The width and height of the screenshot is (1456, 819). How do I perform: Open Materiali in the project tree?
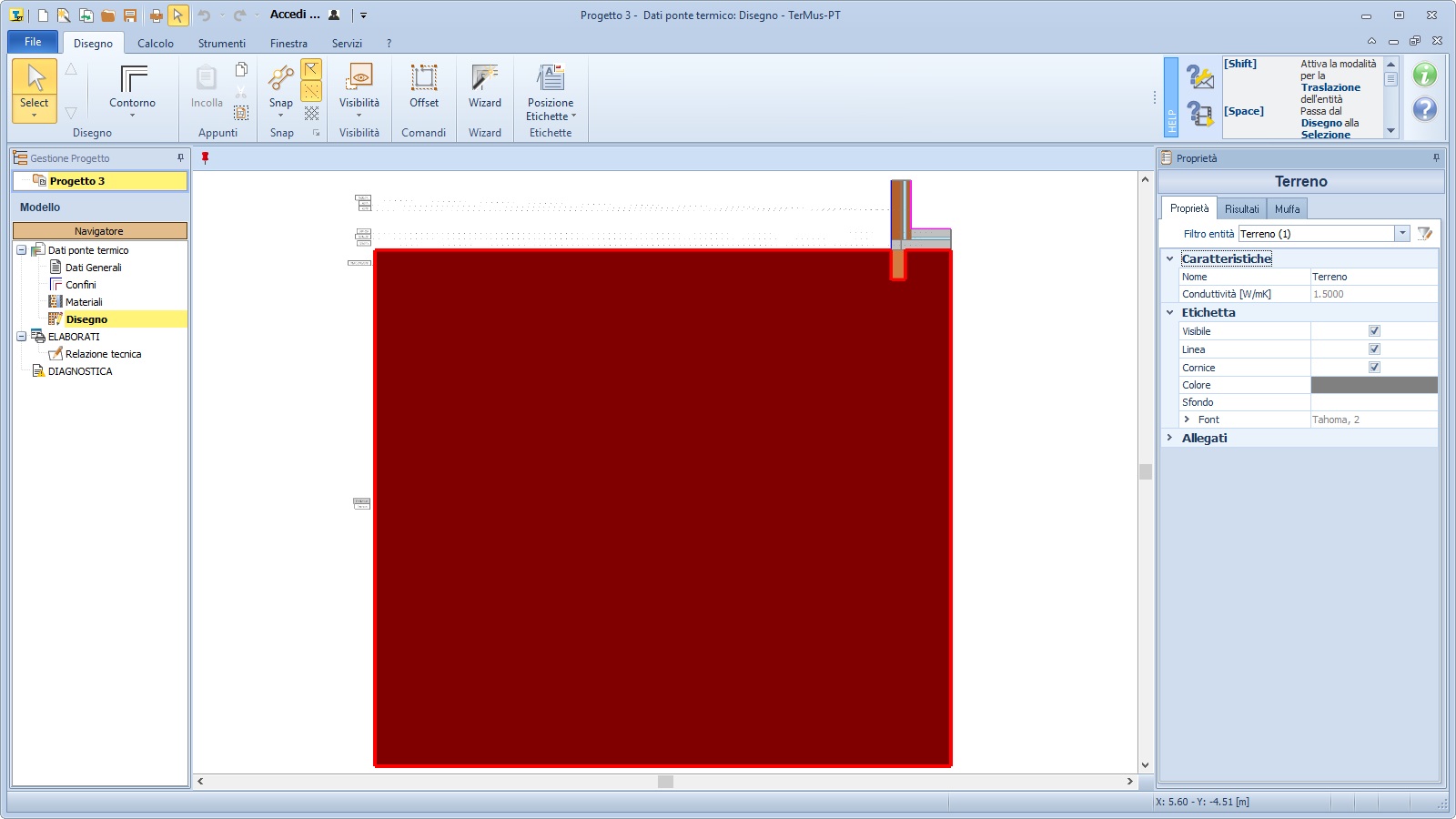pyautogui.click(x=84, y=302)
